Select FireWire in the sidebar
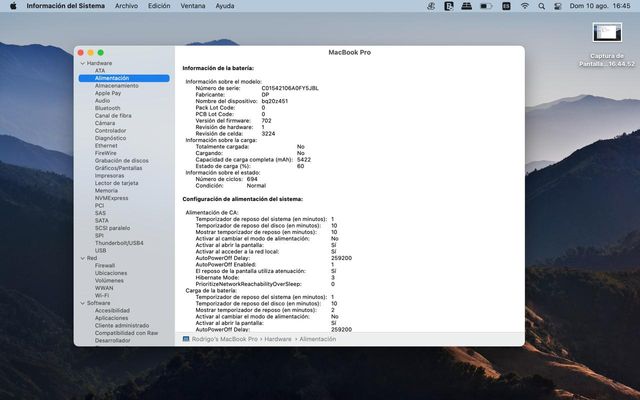Viewport: 640px width, 400px height. coord(105,153)
